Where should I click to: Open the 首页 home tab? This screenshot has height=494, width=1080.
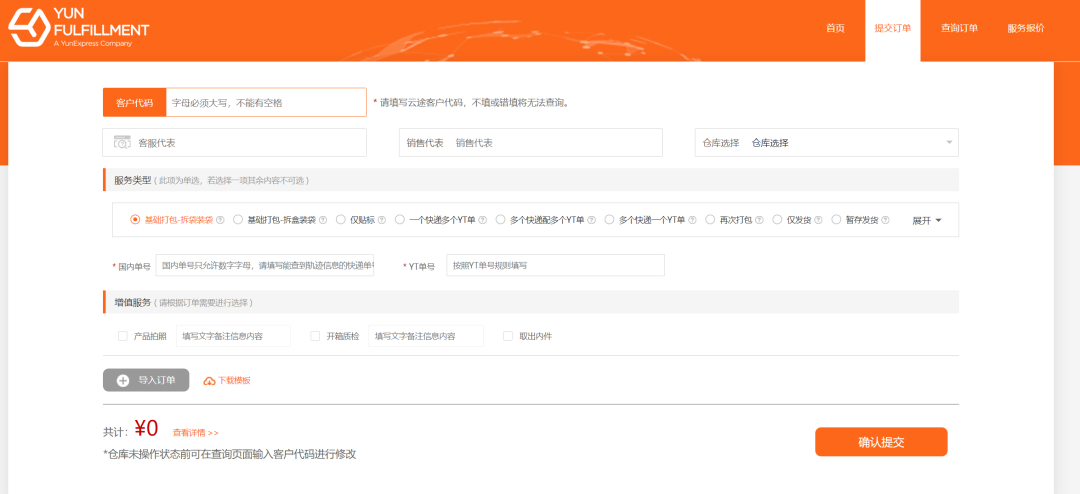click(x=835, y=28)
